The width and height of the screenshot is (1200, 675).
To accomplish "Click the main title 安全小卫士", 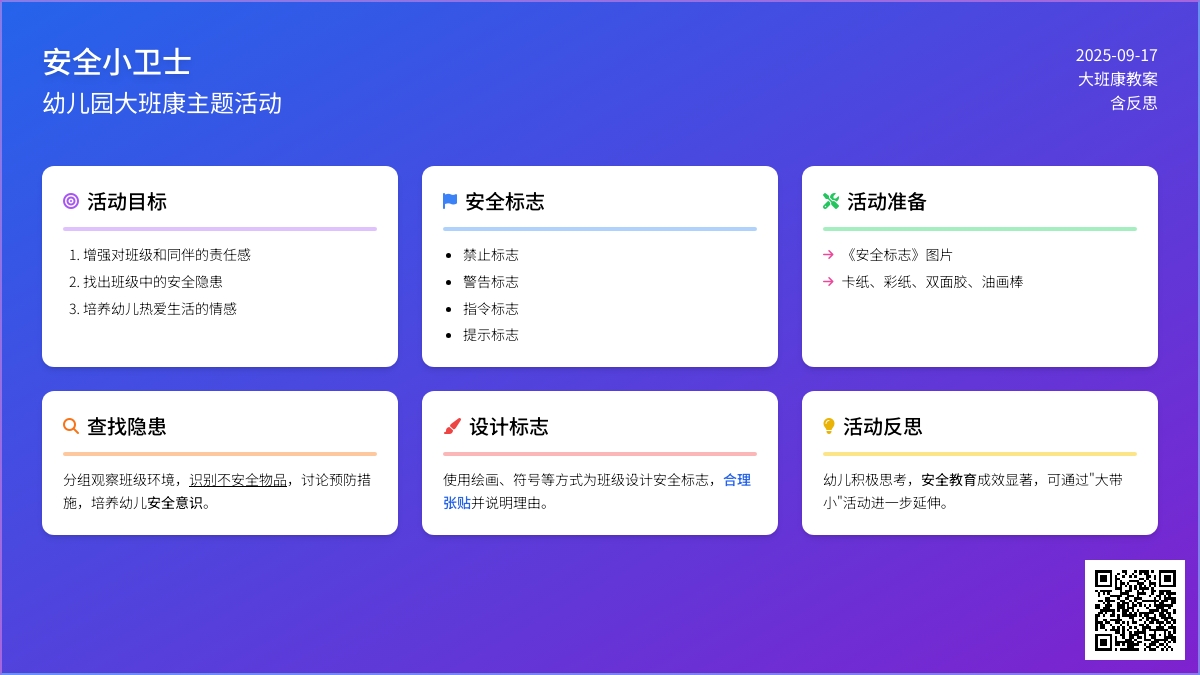I will [x=117, y=62].
